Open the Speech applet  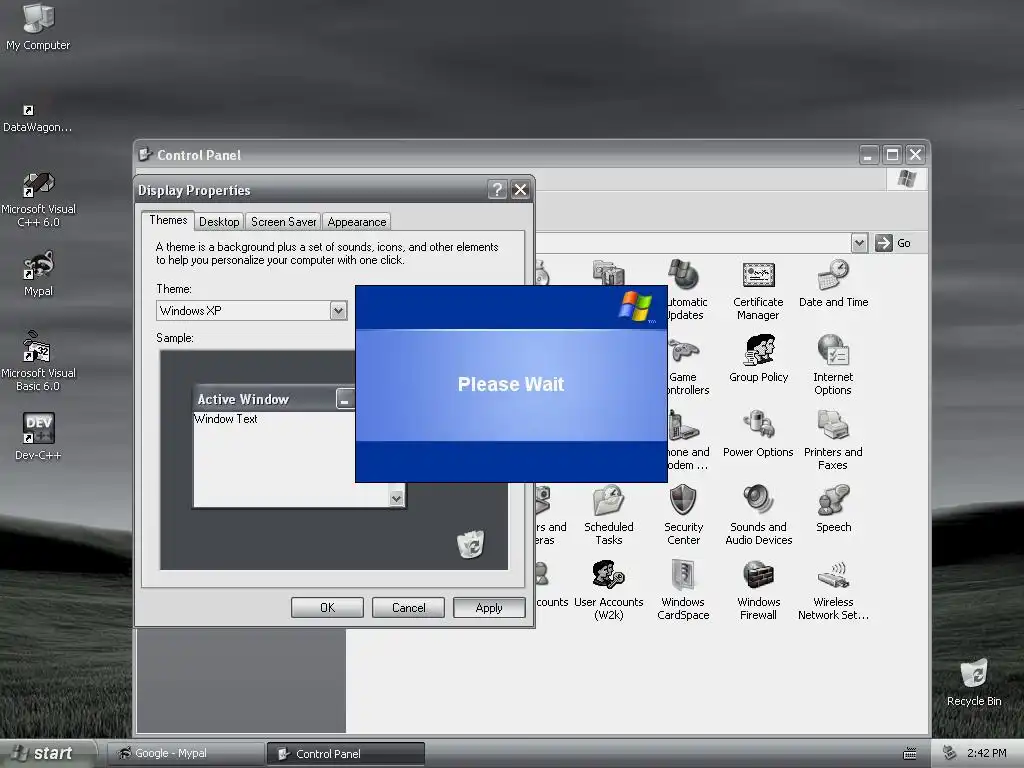[833, 509]
